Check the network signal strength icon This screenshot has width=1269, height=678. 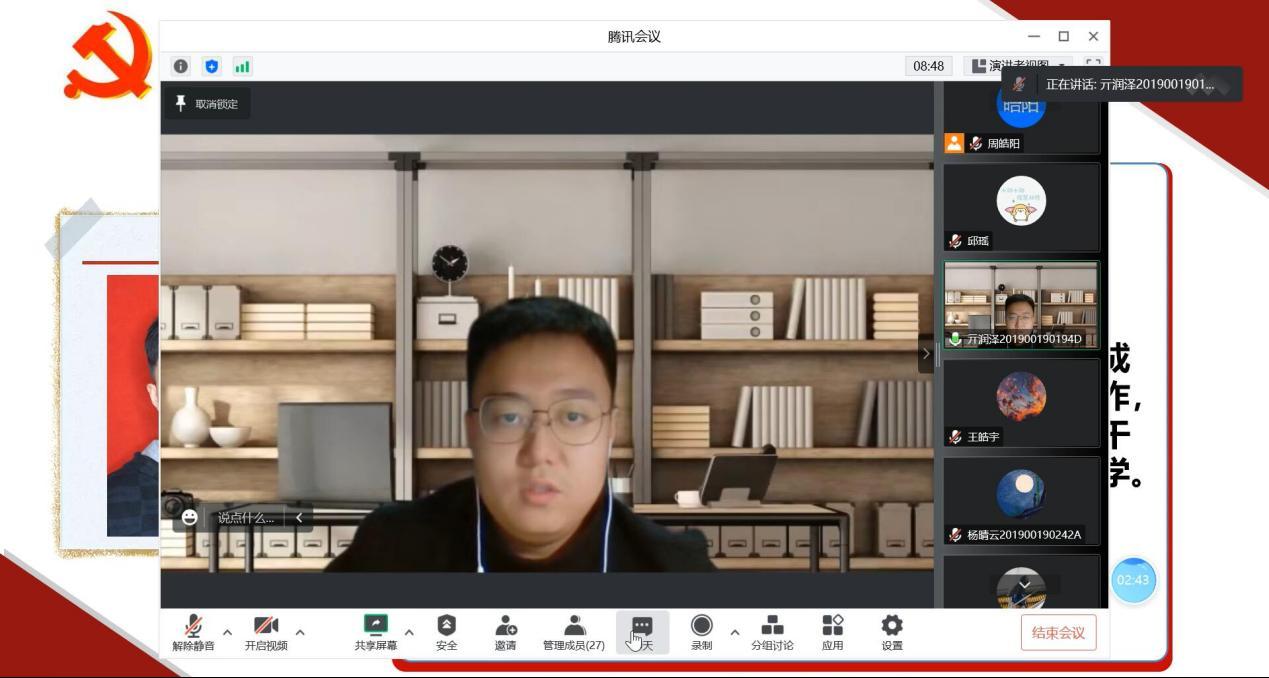tap(242, 66)
